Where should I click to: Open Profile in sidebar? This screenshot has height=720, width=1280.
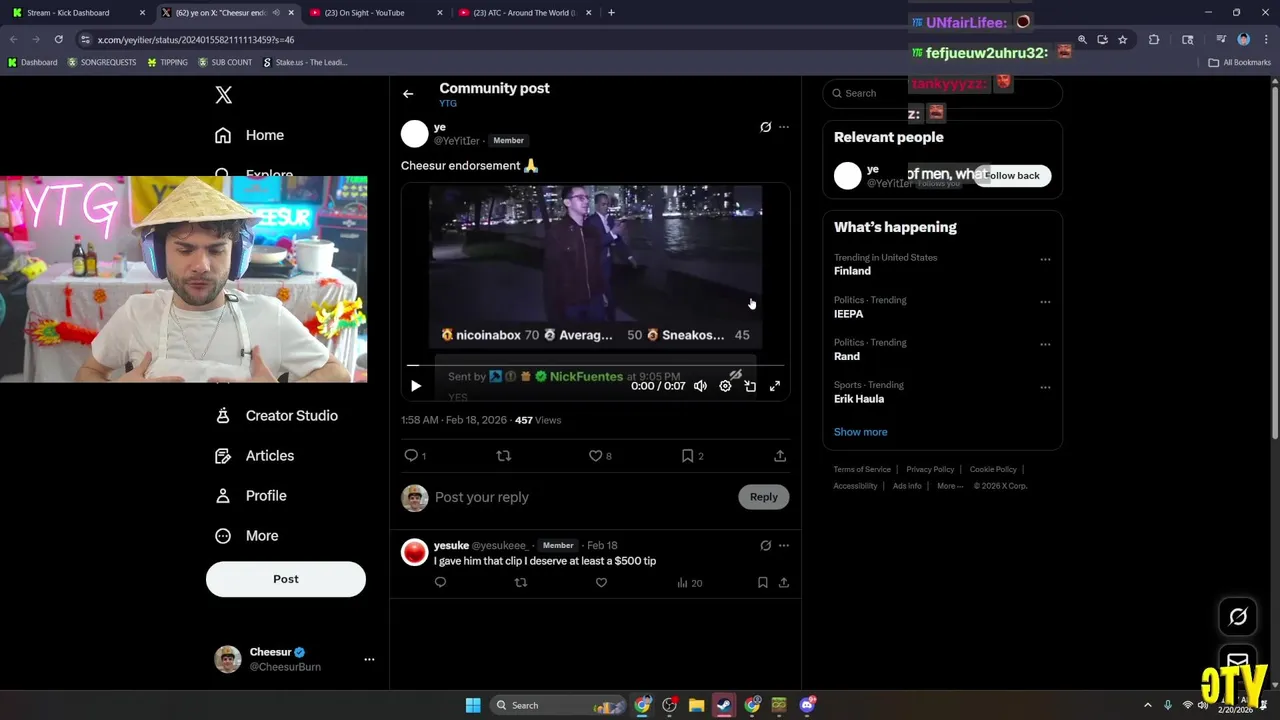[252, 496]
